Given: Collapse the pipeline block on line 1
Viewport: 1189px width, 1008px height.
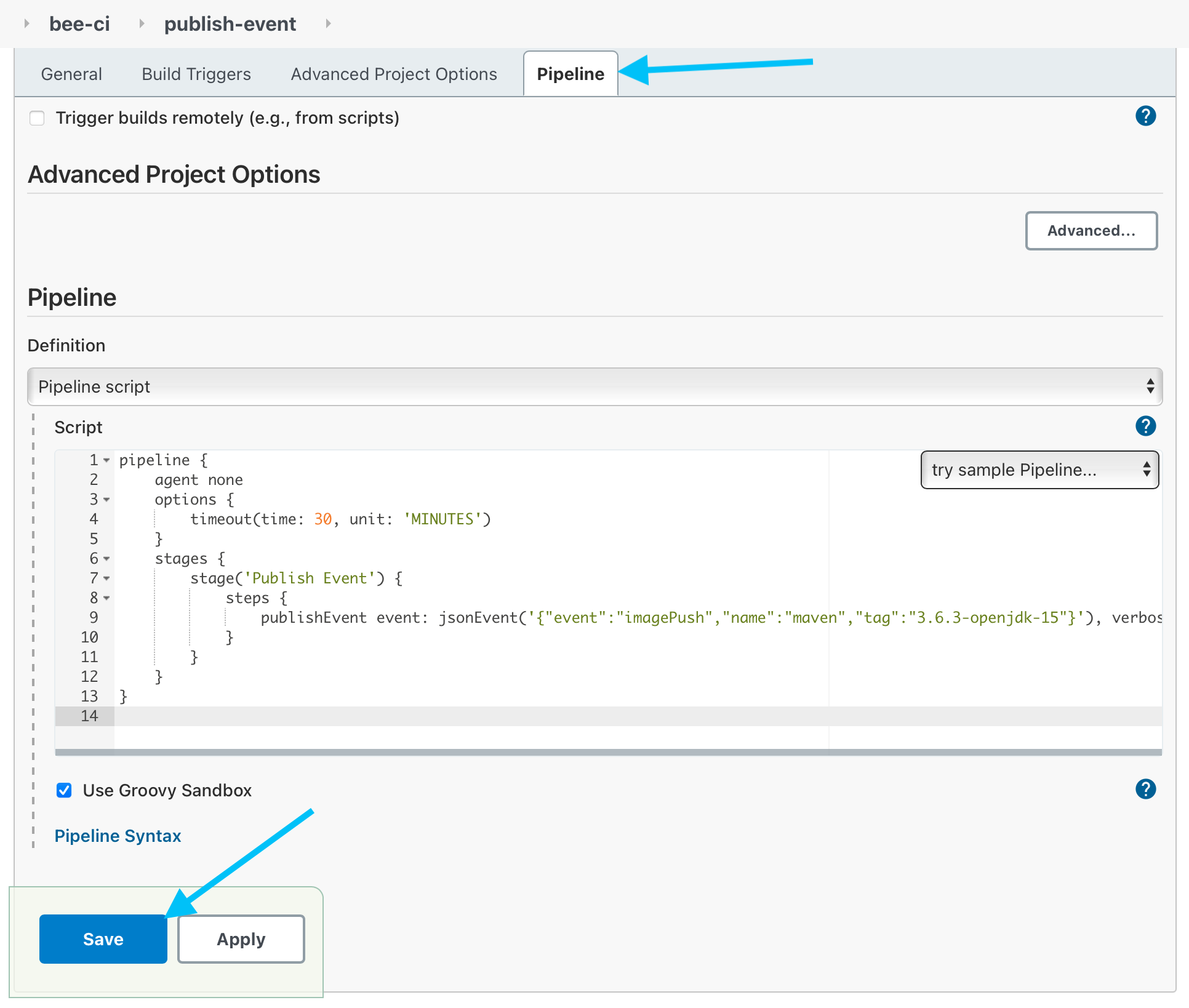Looking at the screenshot, I should [x=106, y=461].
